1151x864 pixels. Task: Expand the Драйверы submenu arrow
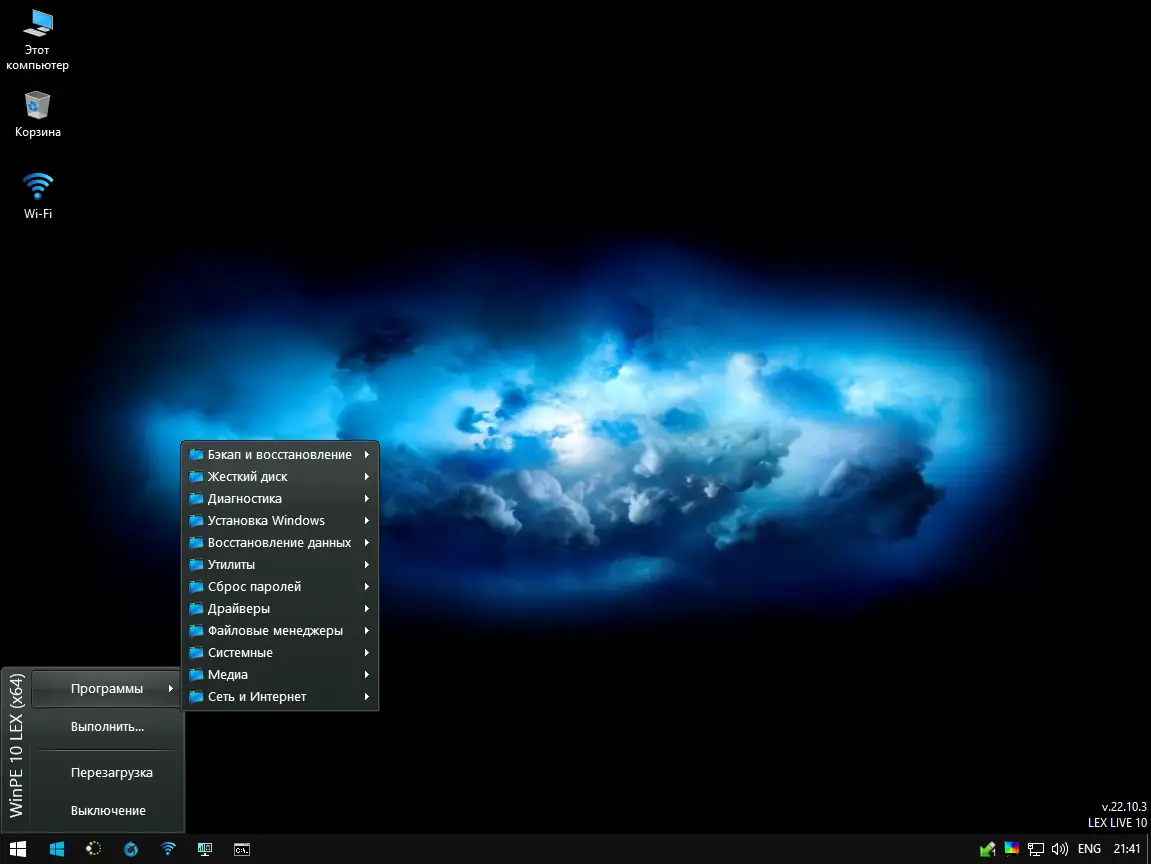click(366, 609)
